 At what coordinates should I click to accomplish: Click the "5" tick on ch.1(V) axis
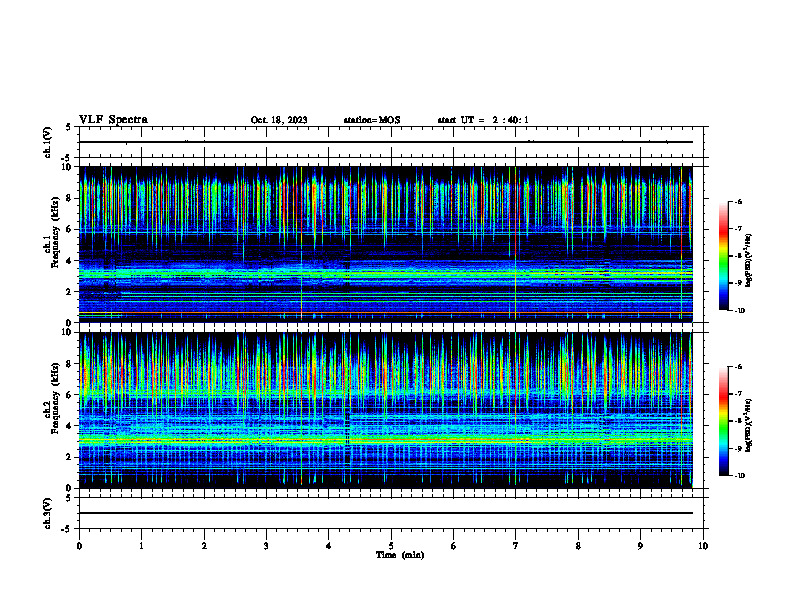69,127
